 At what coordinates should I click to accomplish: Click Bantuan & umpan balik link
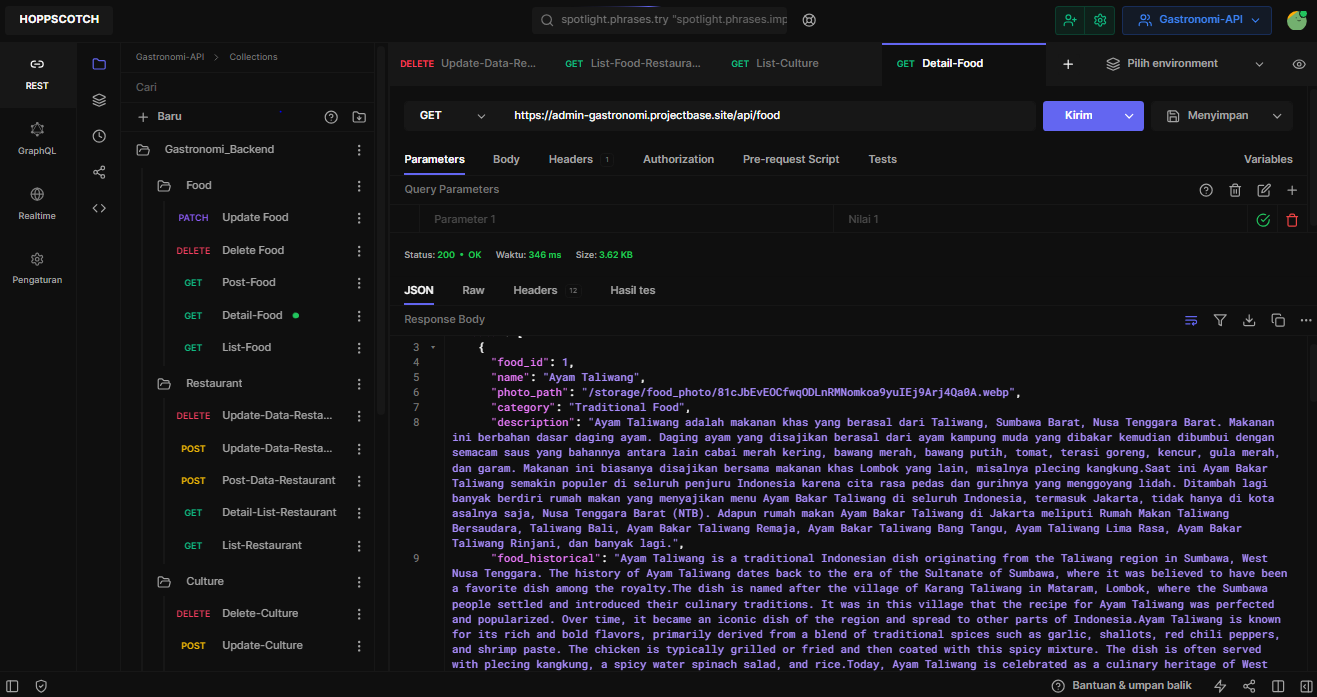tap(1123, 685)
